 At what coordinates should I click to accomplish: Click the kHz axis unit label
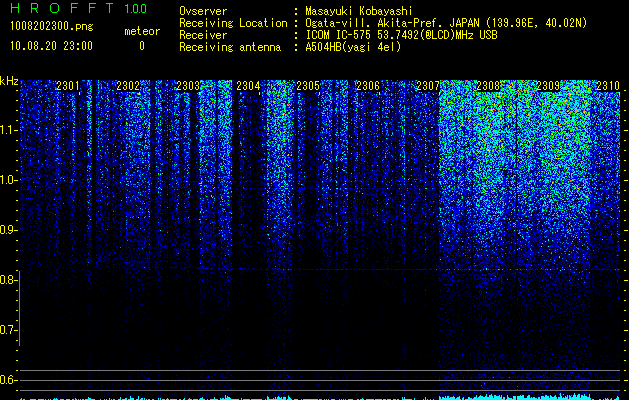9,81
